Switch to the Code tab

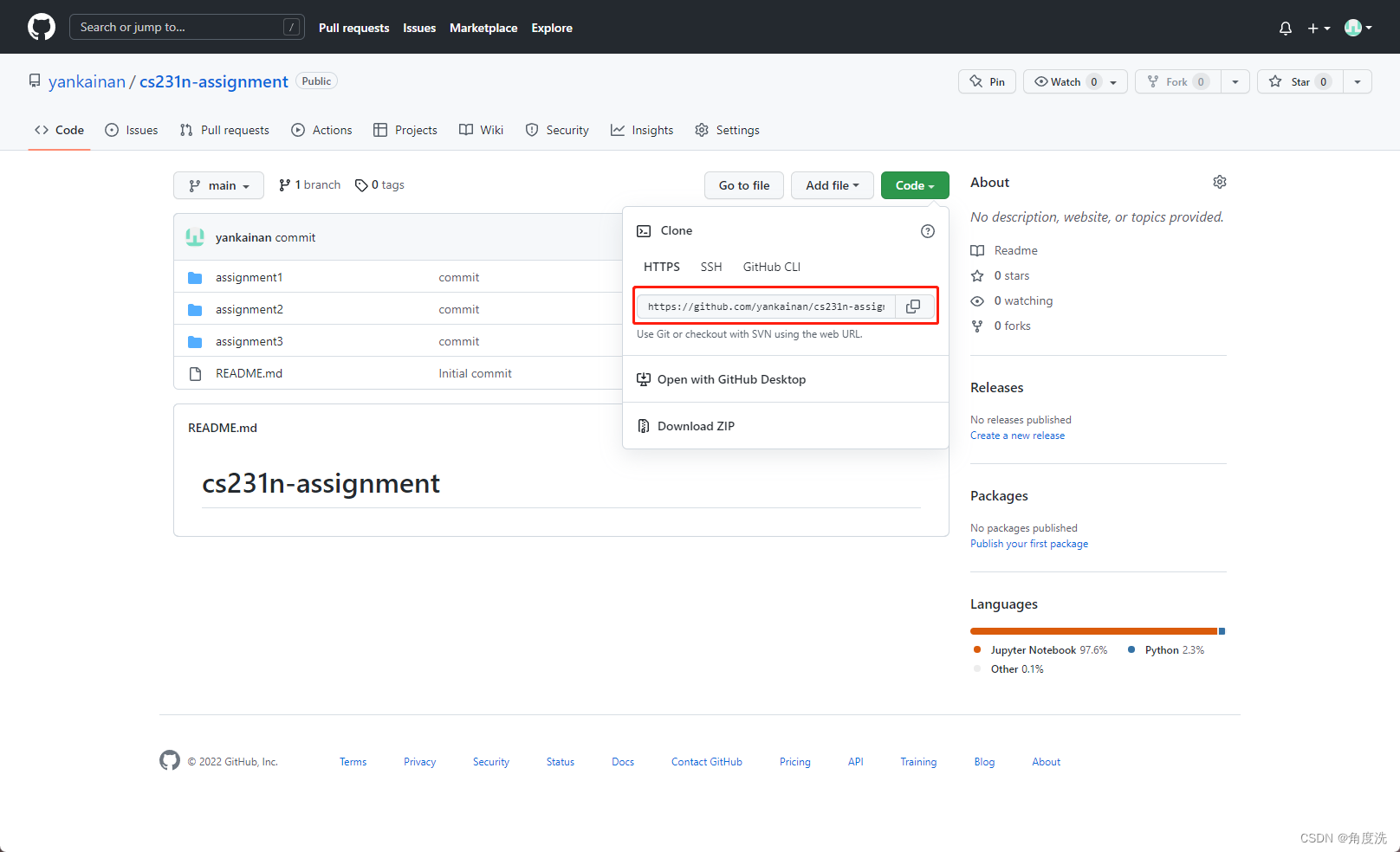point(59,130)
